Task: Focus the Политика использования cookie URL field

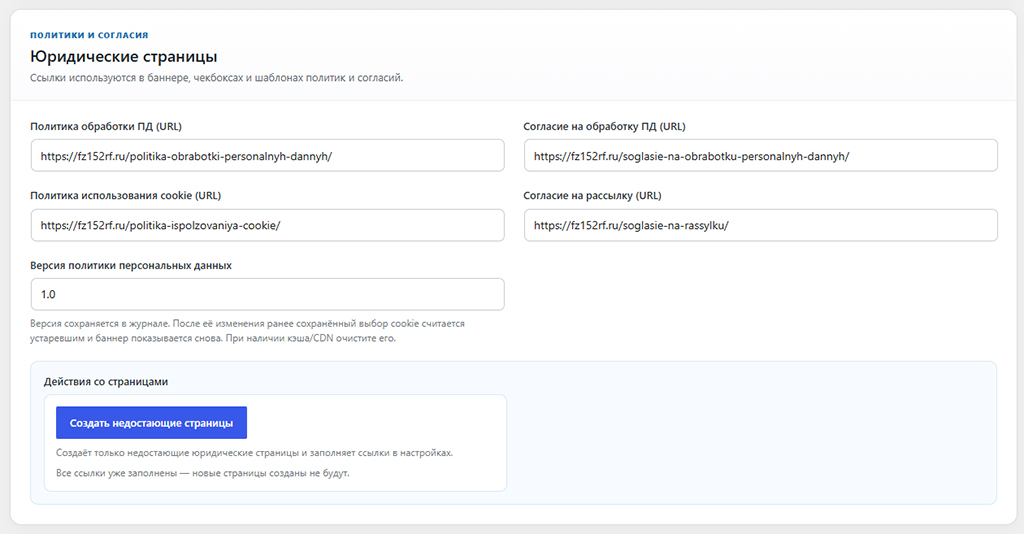Action: tap(268, 225)
